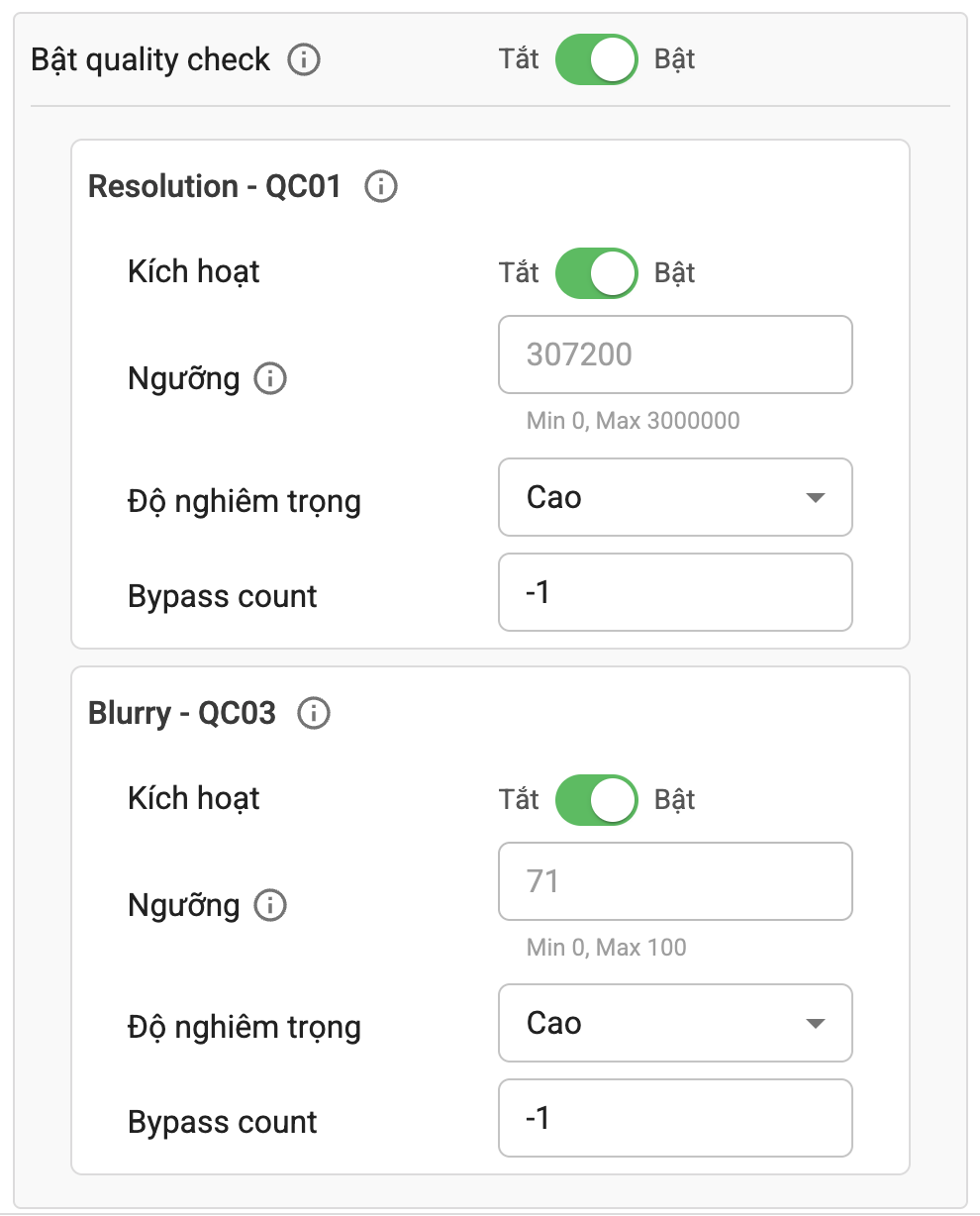Click the Tắt label beside quality check toggle
Image resolution: width=980 pixels, height=1216 pixels.
520,59
